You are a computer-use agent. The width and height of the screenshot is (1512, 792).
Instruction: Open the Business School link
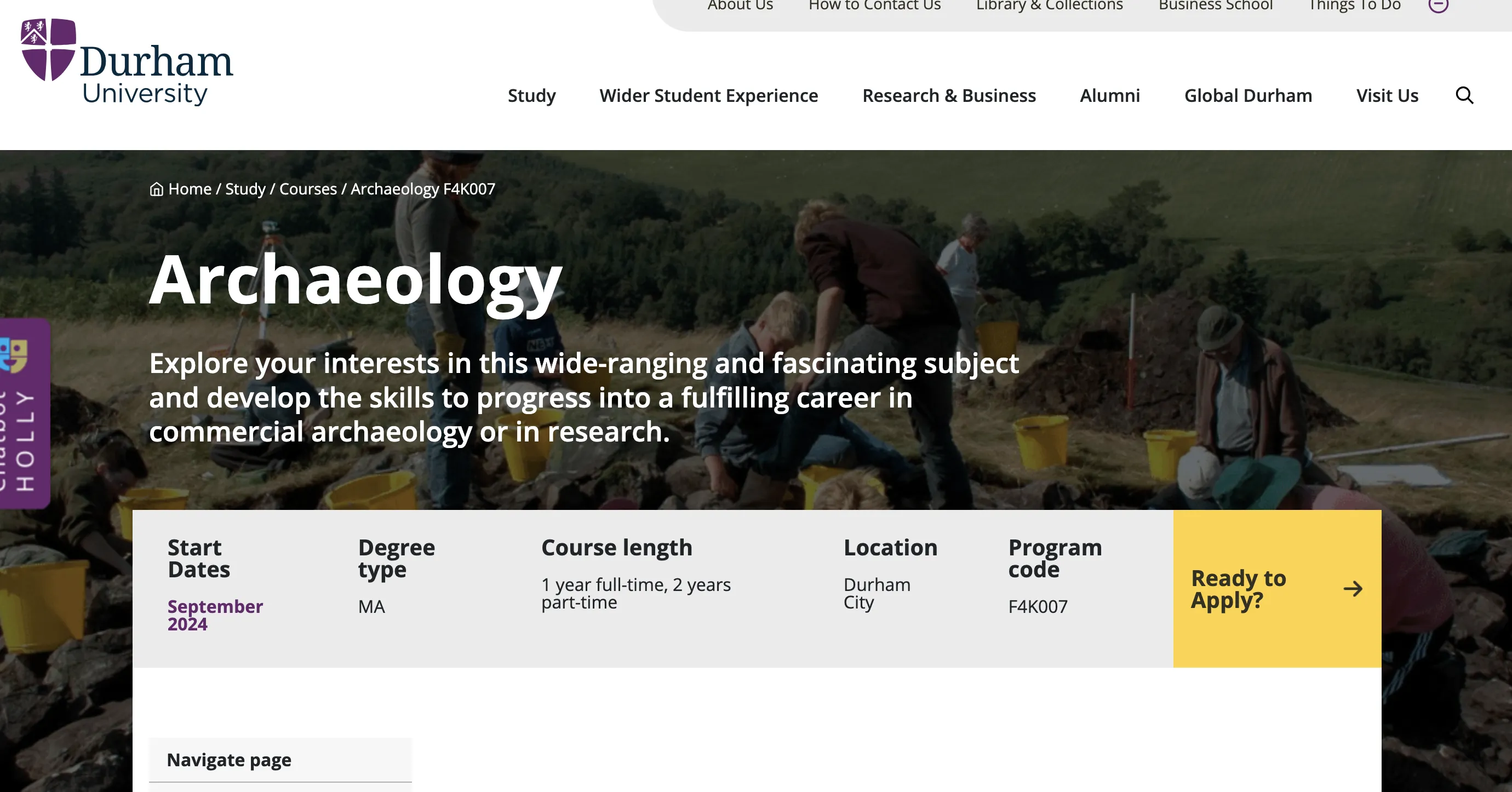pyautogui.click(x=1215, y=6)
